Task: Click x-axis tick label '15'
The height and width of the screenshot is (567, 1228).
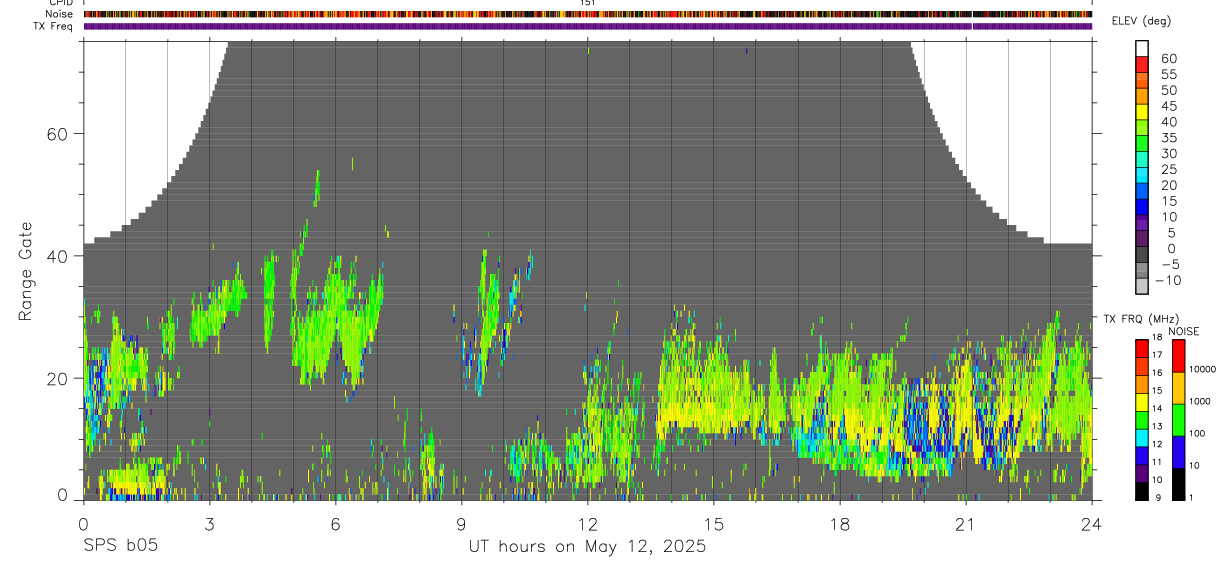Action: point(714,523)
